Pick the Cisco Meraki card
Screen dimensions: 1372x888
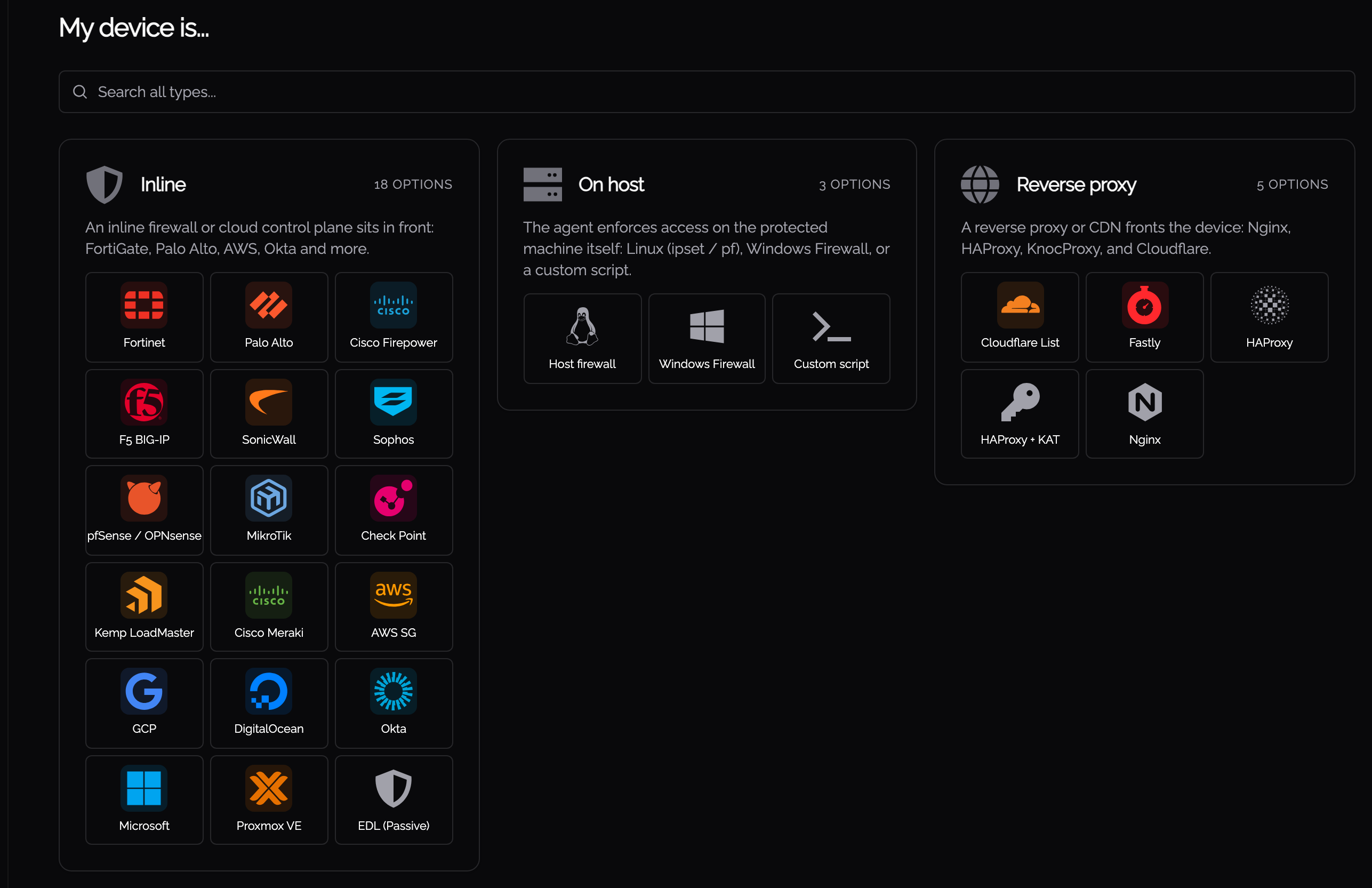click(269, 606)
